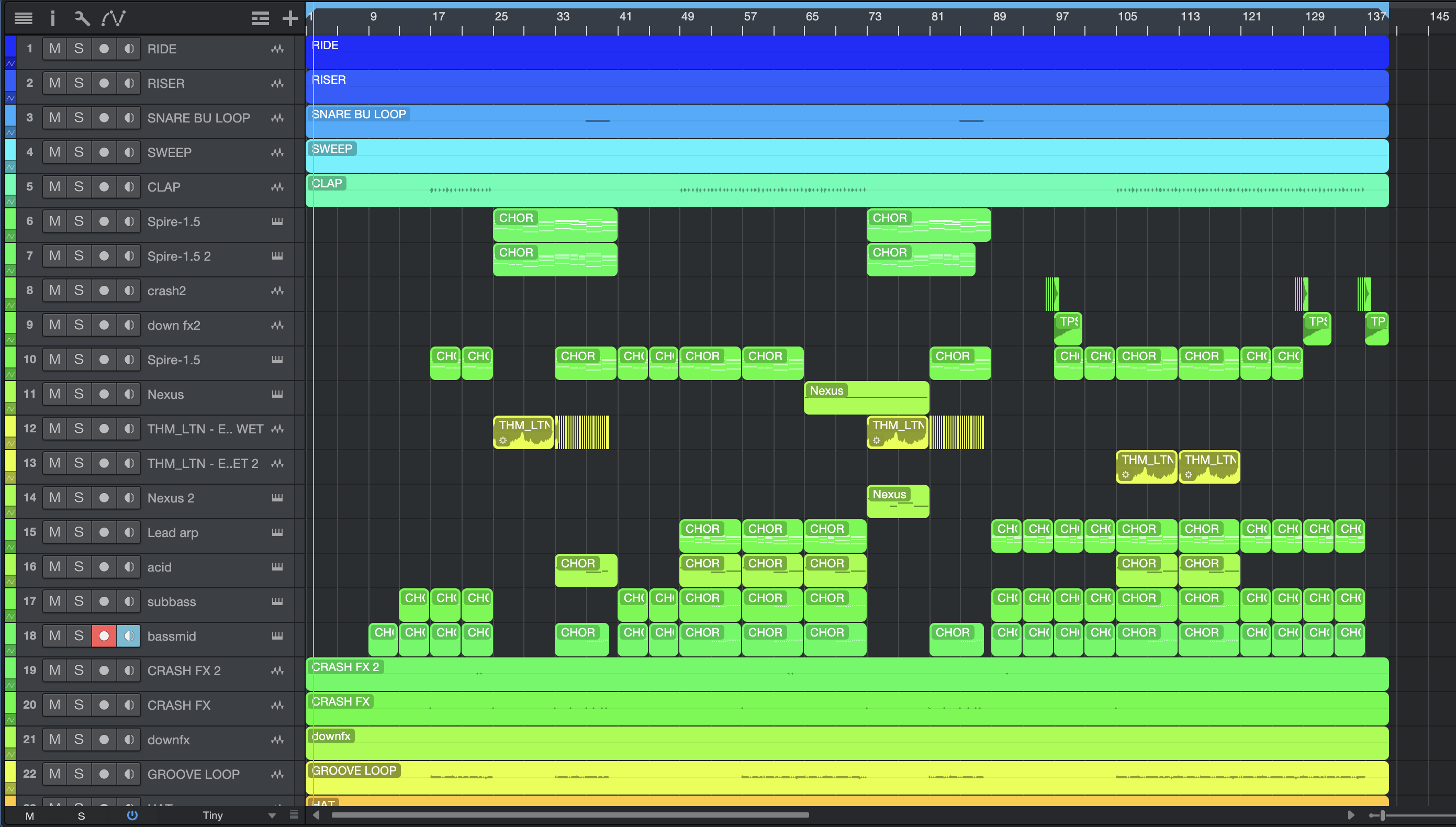The width and height of the screenshot is (1456, 827).
Task: Select the Spire-1.5 2 track name
Action: tap(179, 256)
